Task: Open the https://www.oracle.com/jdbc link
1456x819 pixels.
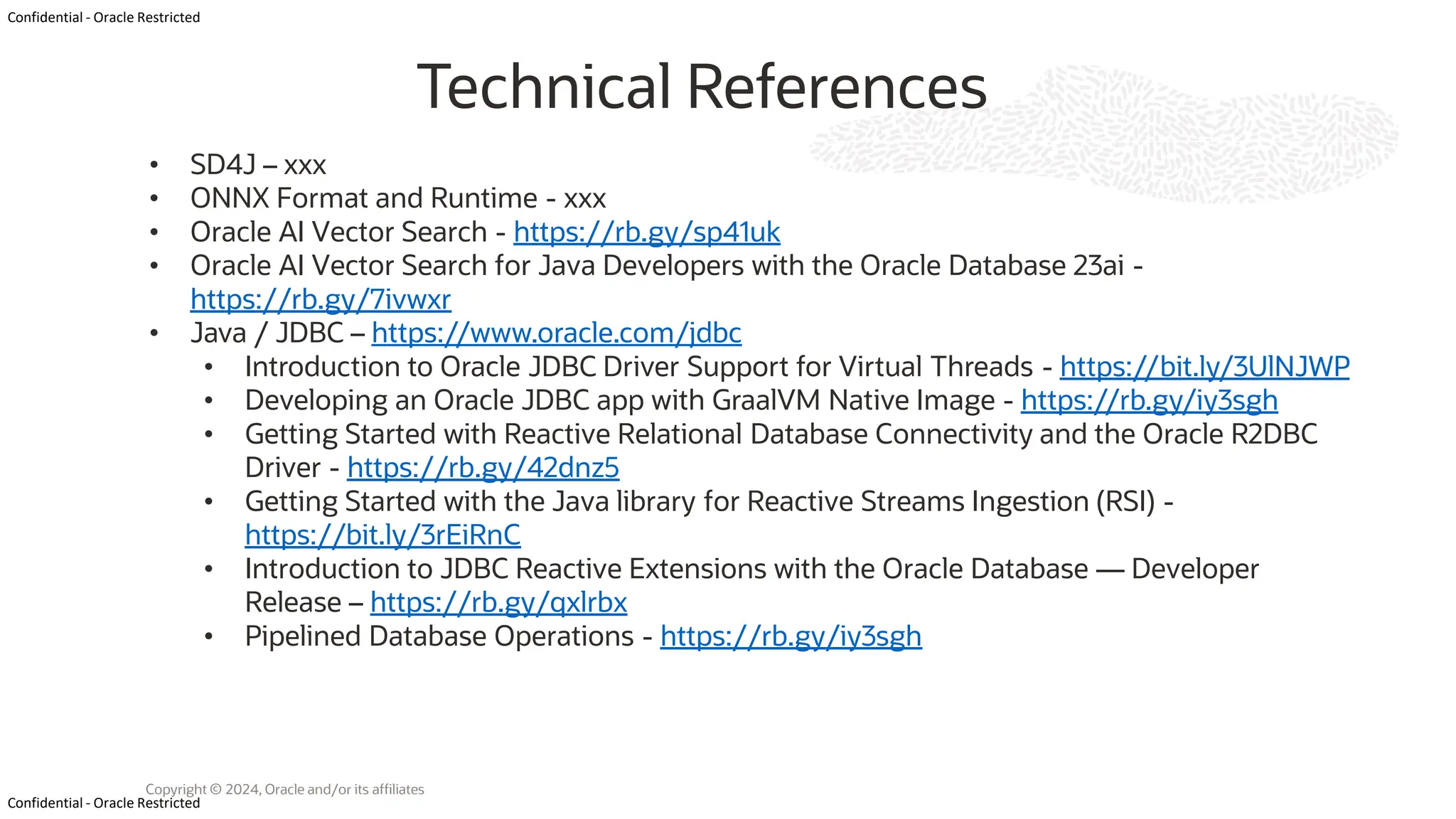Action: click(557, 333)
